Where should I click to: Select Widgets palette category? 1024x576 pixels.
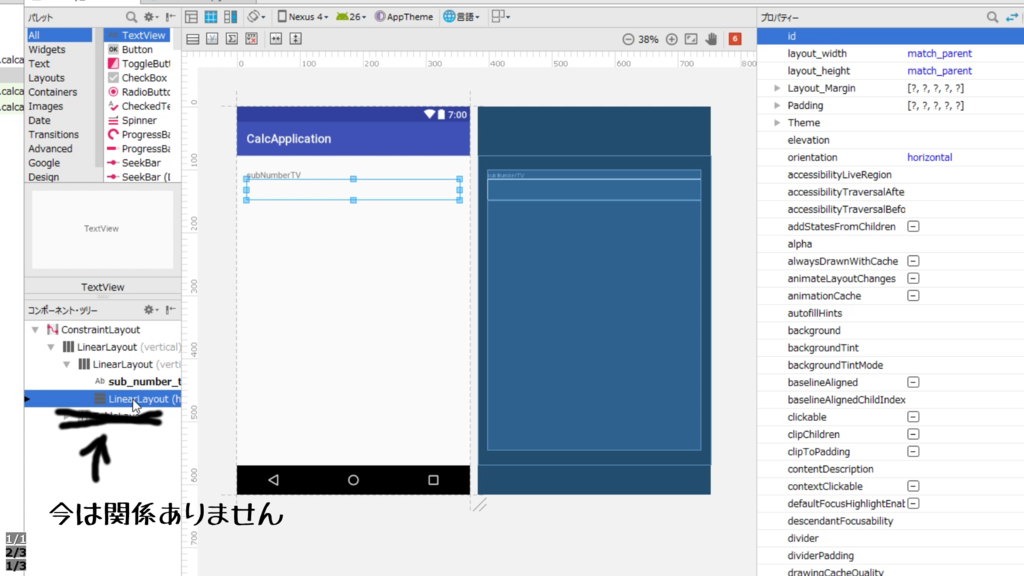pos(46,49)
